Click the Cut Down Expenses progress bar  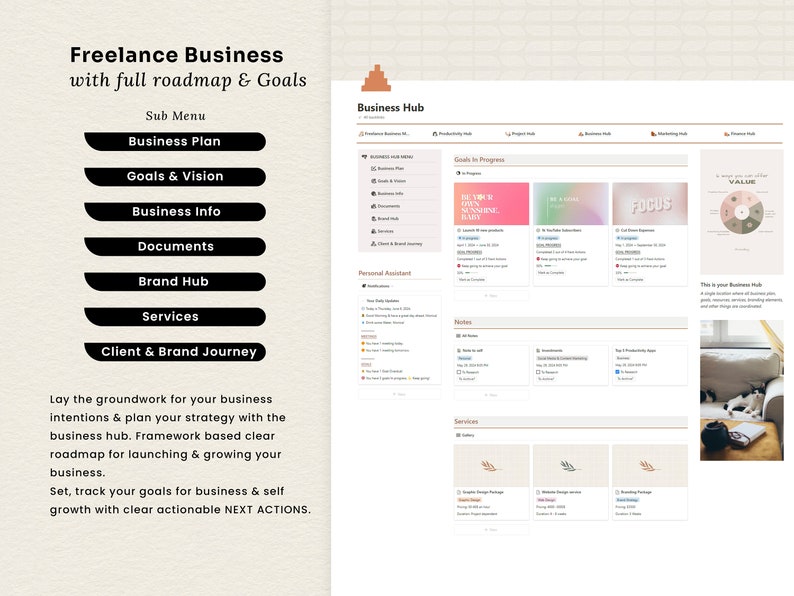[x=629, y=272]
